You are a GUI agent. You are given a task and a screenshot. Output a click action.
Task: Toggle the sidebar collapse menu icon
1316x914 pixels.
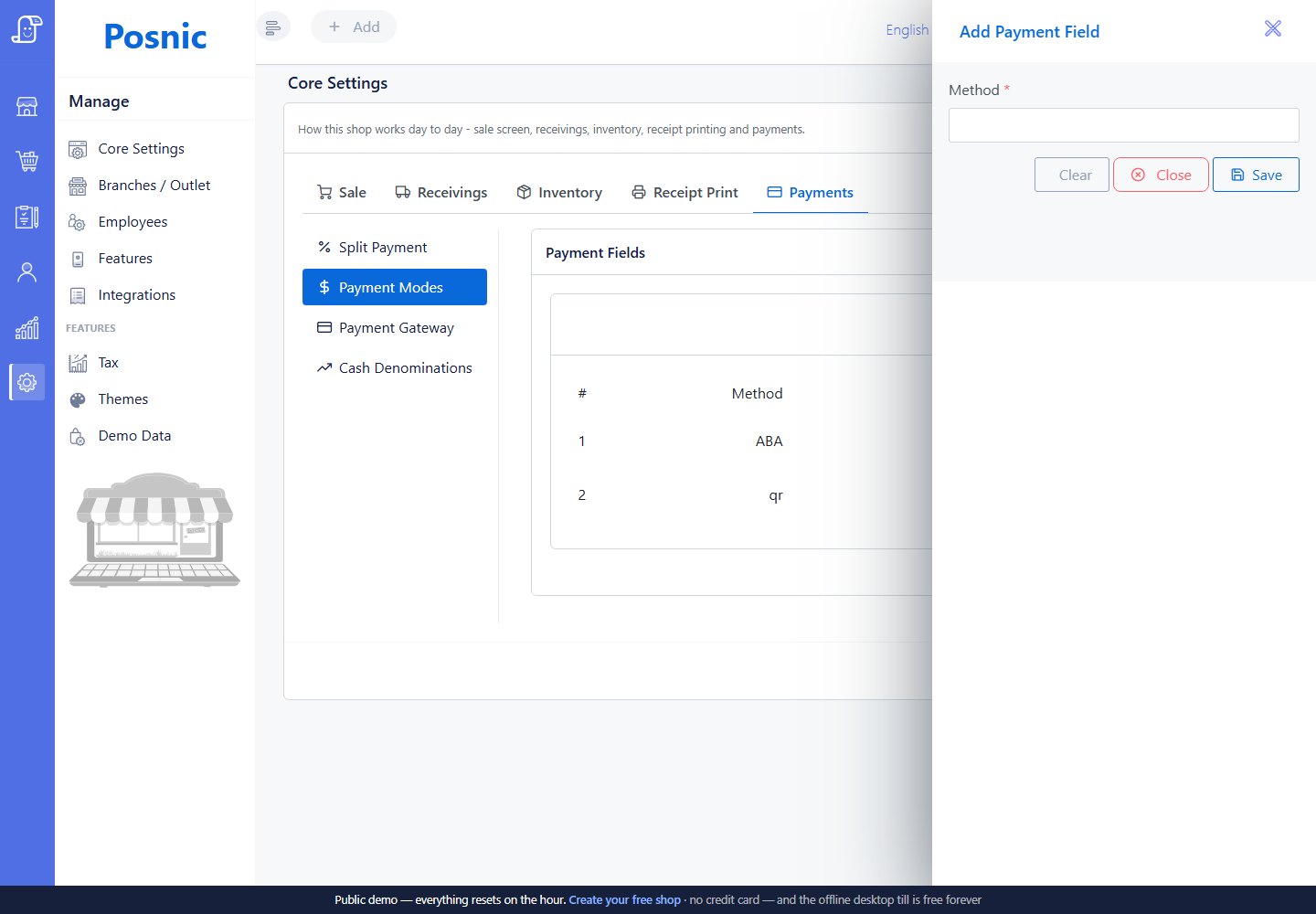pos(272,27)
